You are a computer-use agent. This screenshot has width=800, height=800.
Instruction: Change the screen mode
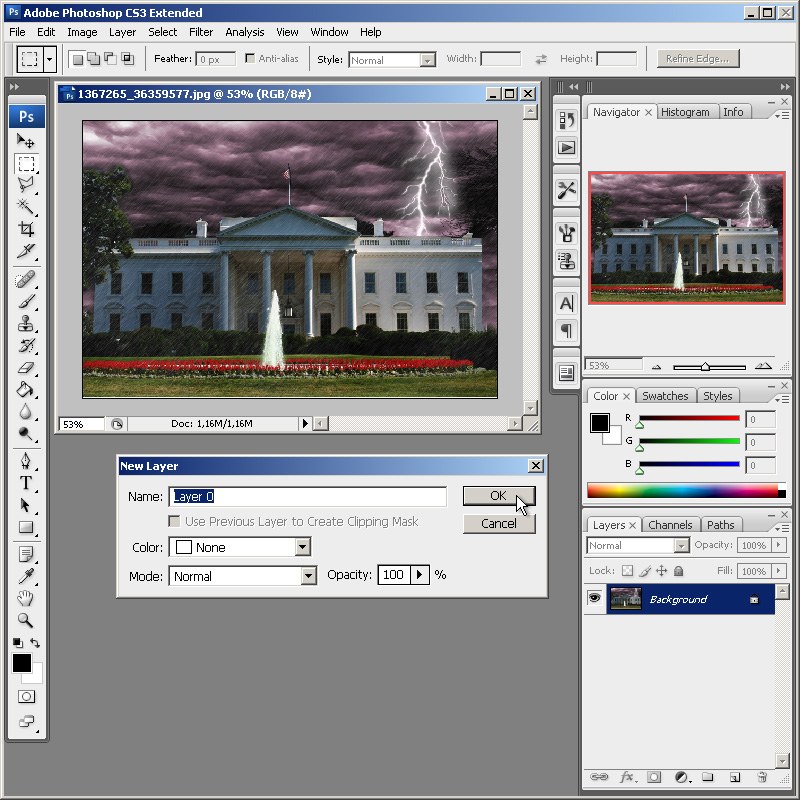click(26, 721)
